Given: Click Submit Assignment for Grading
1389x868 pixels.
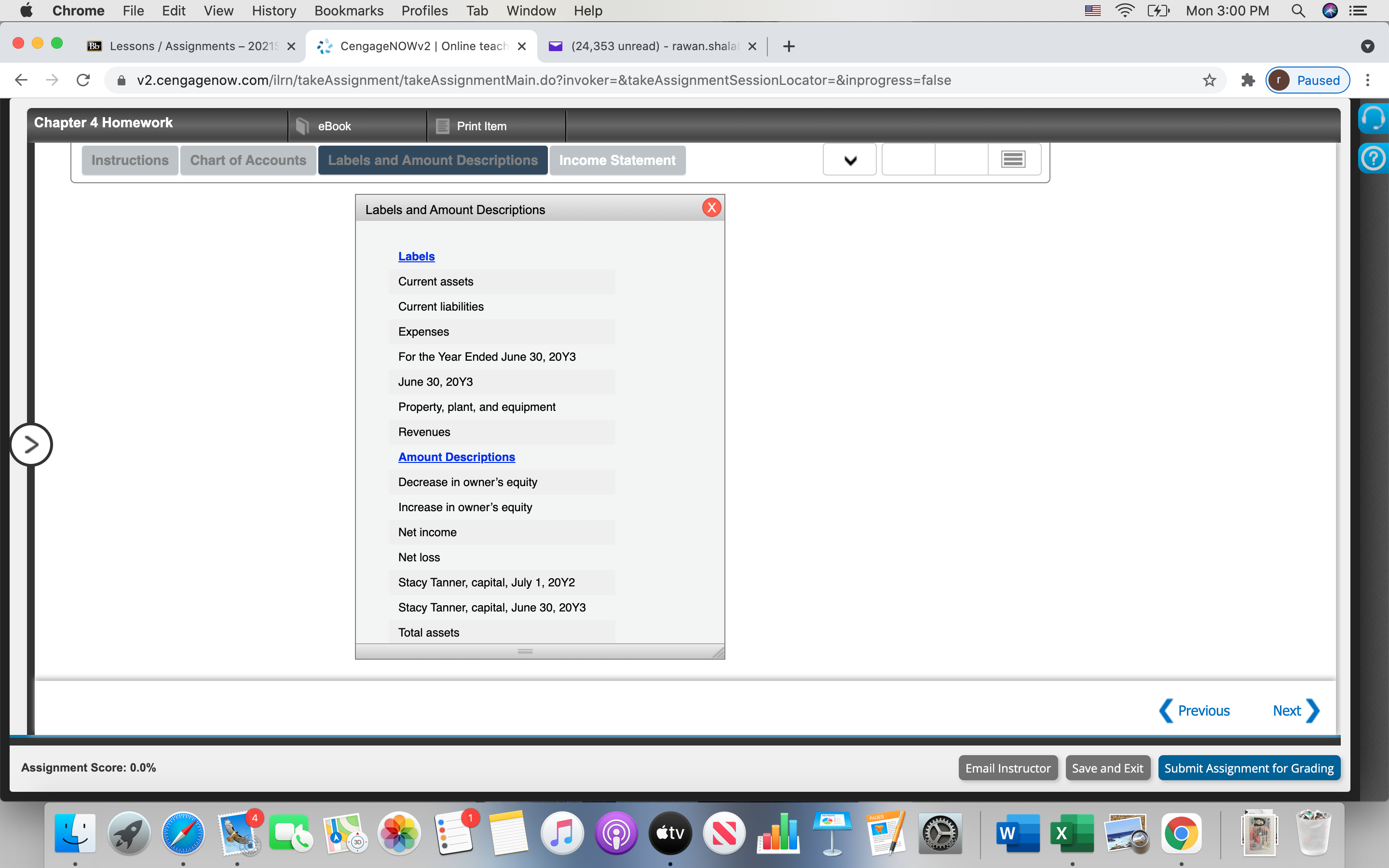Looking at the screenshot, I should (1248, 768).
